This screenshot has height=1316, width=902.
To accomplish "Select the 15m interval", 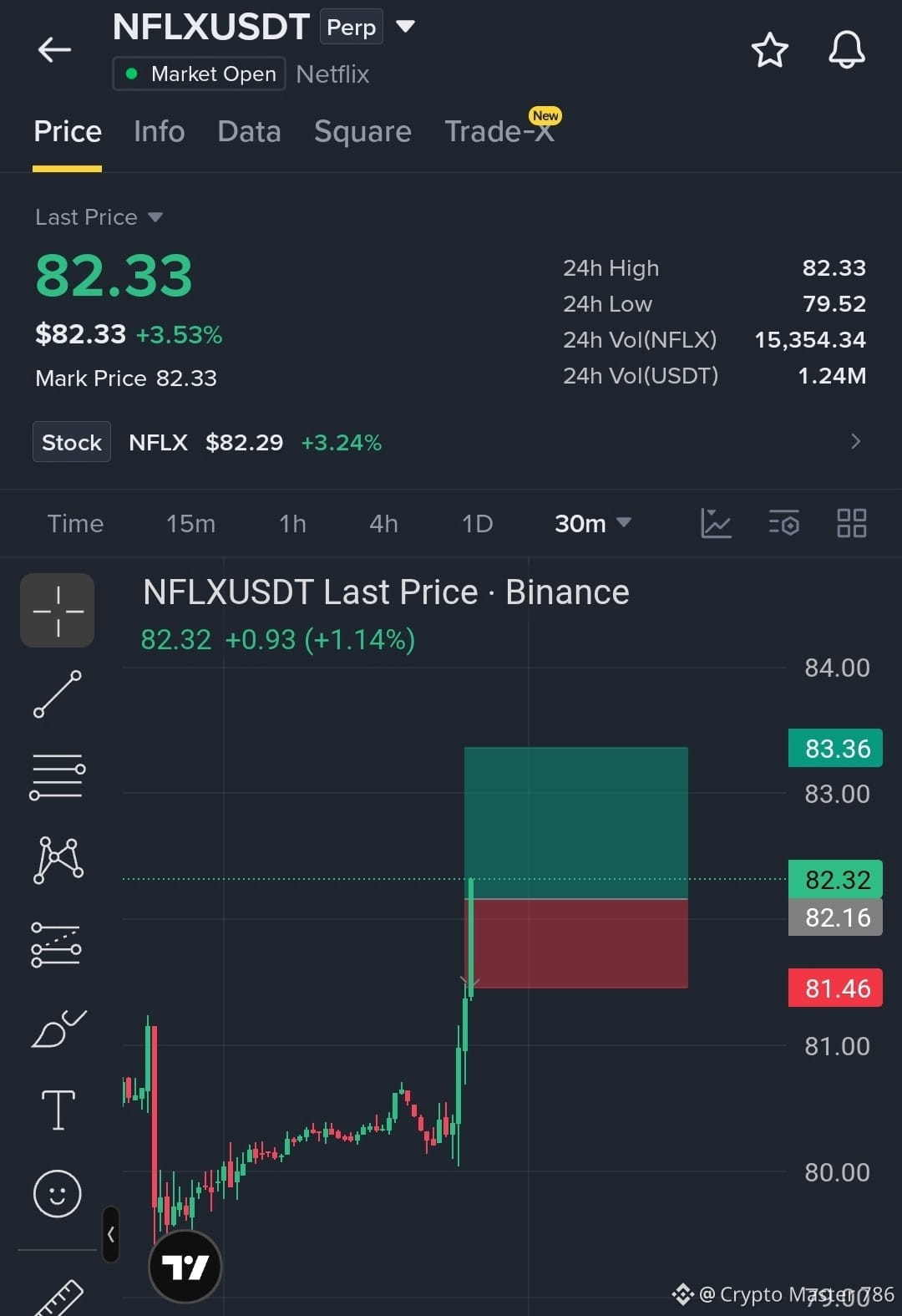I will (x=190, y=524).
